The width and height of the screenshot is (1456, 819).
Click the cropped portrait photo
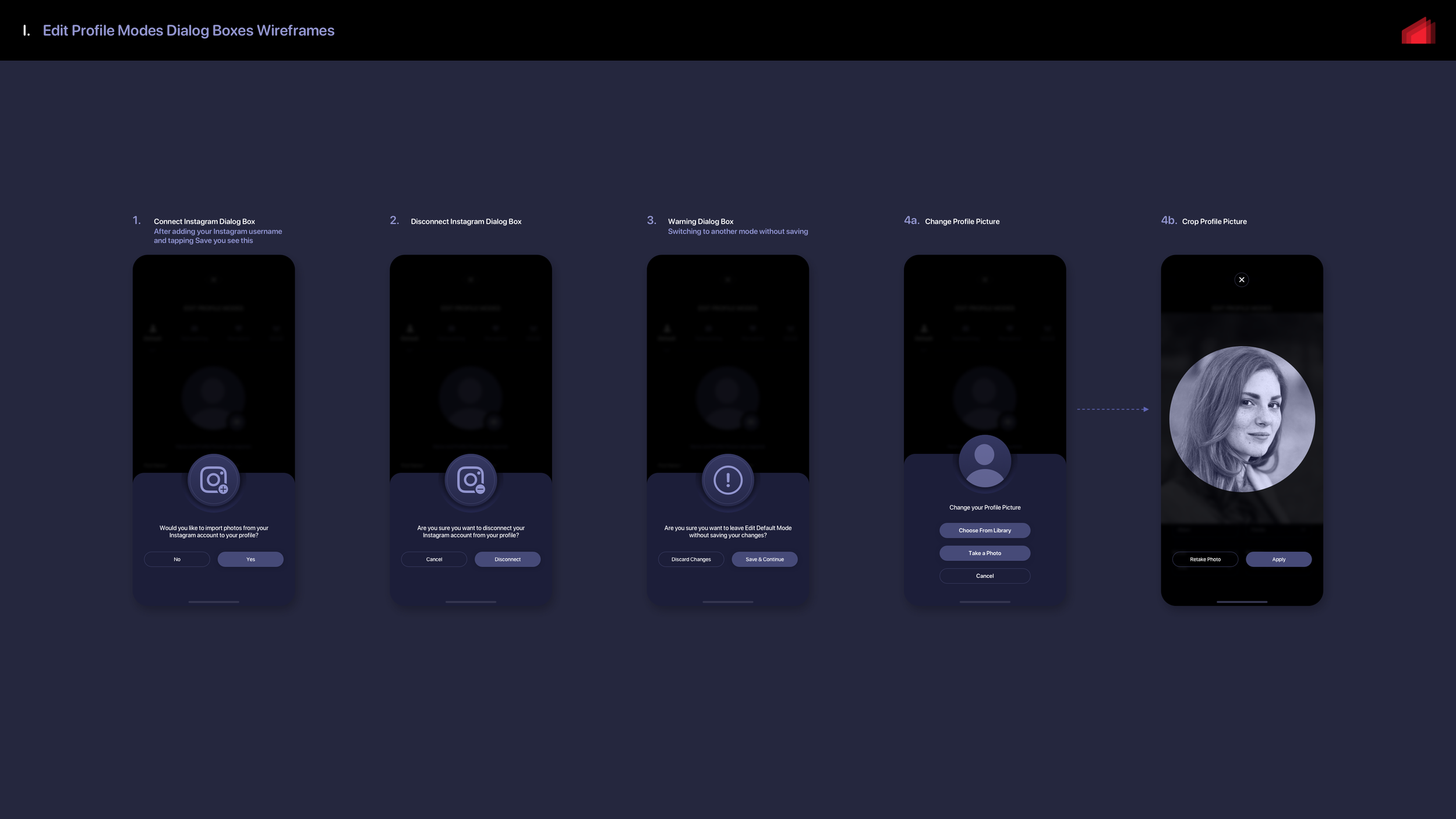tap(1242, 419)
